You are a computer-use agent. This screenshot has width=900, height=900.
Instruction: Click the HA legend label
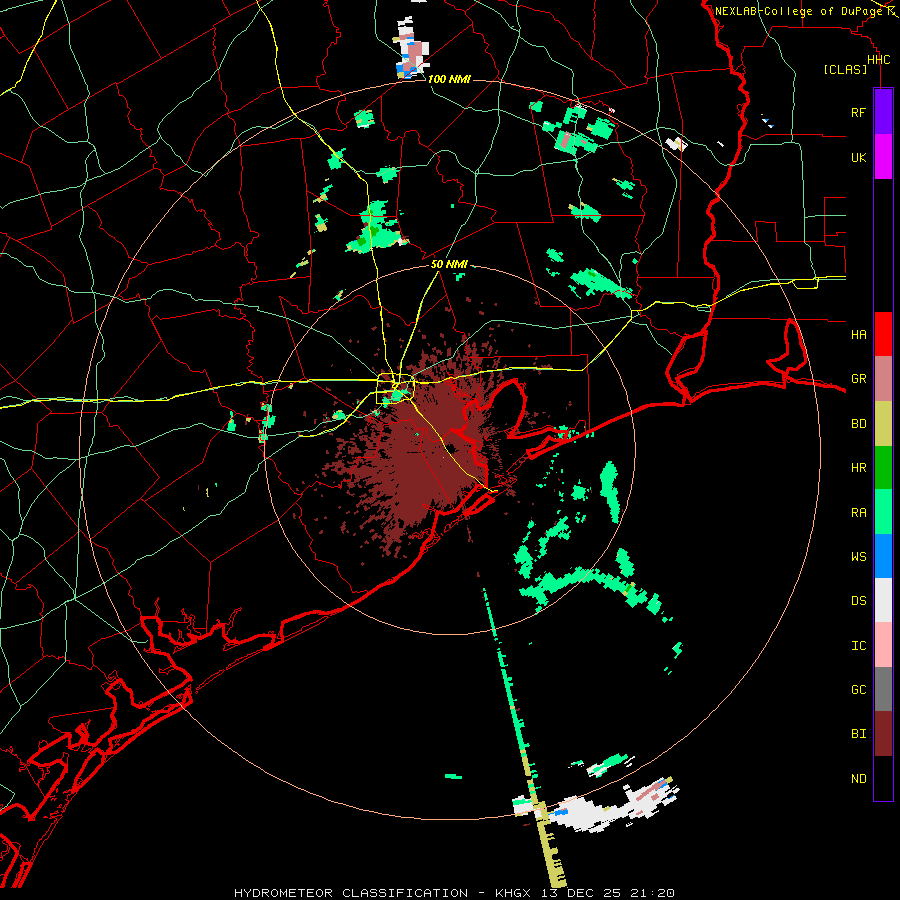[x=858, y=334]
